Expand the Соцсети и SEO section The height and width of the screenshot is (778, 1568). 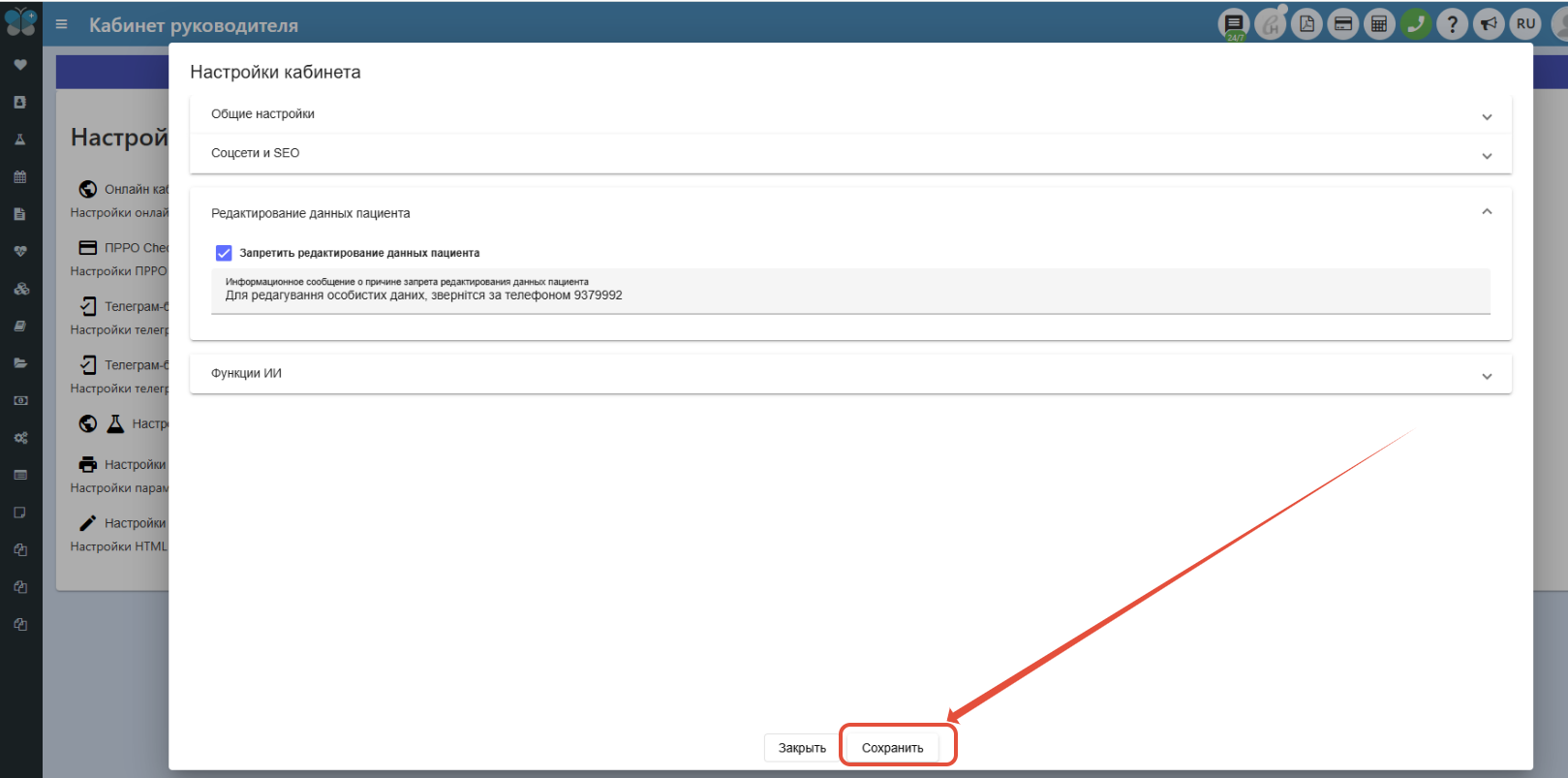point(850,153)
